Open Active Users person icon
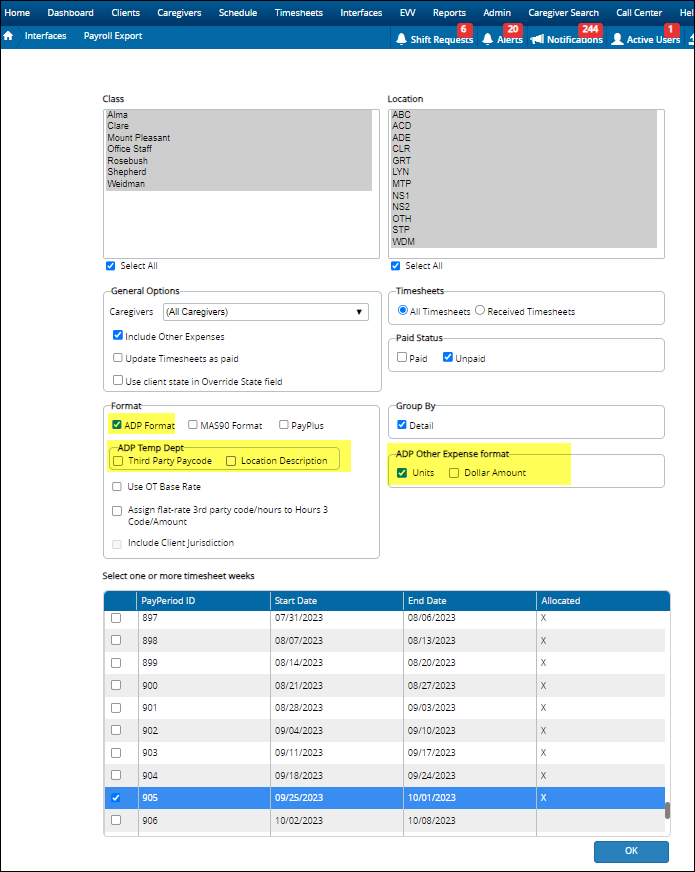695x872 pixels. tap(617, 39)
